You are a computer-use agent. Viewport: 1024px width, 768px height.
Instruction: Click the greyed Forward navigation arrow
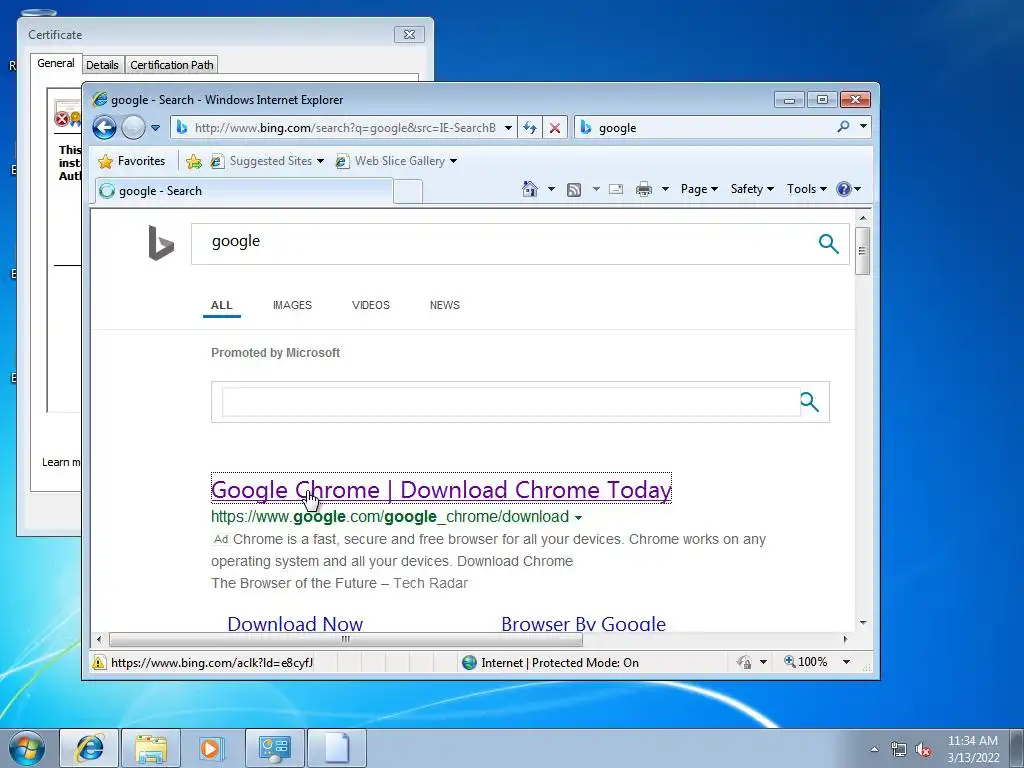(133, 127)
